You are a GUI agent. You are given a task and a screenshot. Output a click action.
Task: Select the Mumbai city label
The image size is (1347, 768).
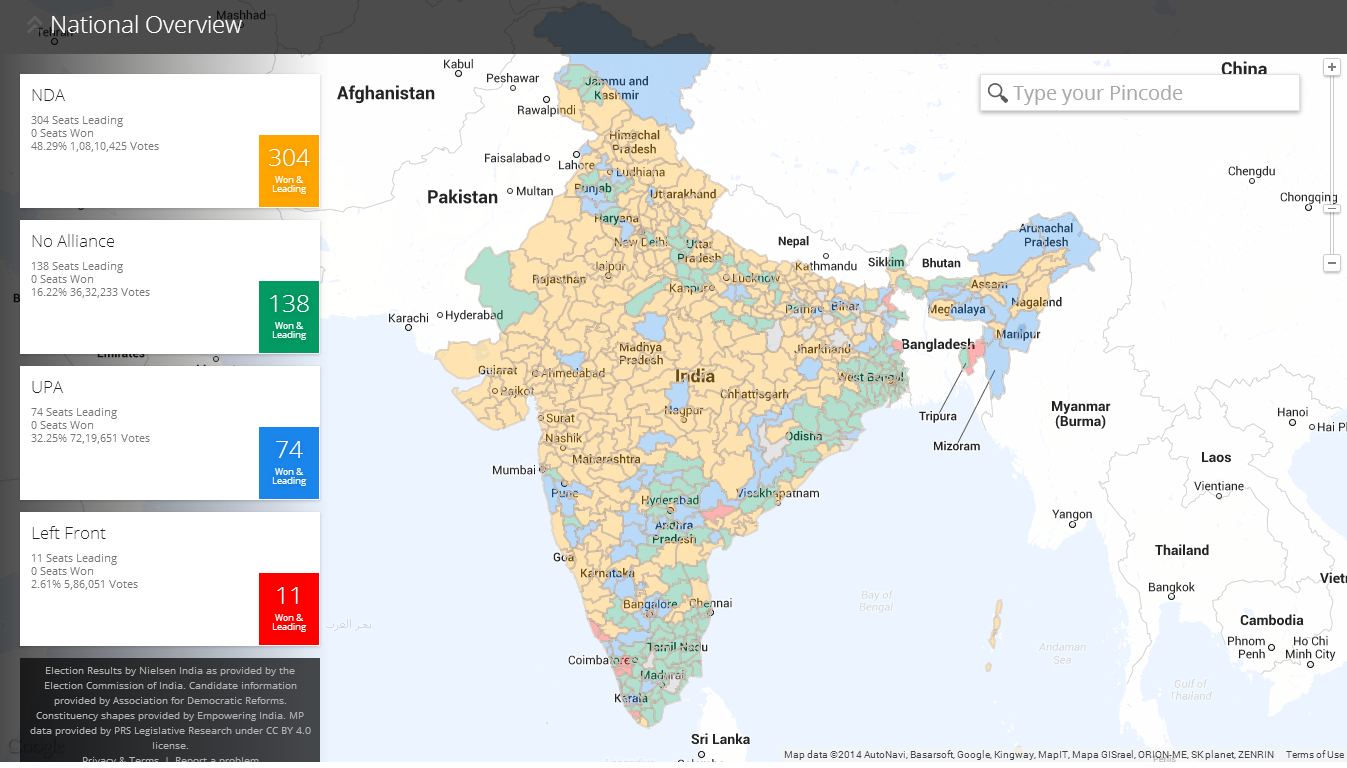[514, 470]
